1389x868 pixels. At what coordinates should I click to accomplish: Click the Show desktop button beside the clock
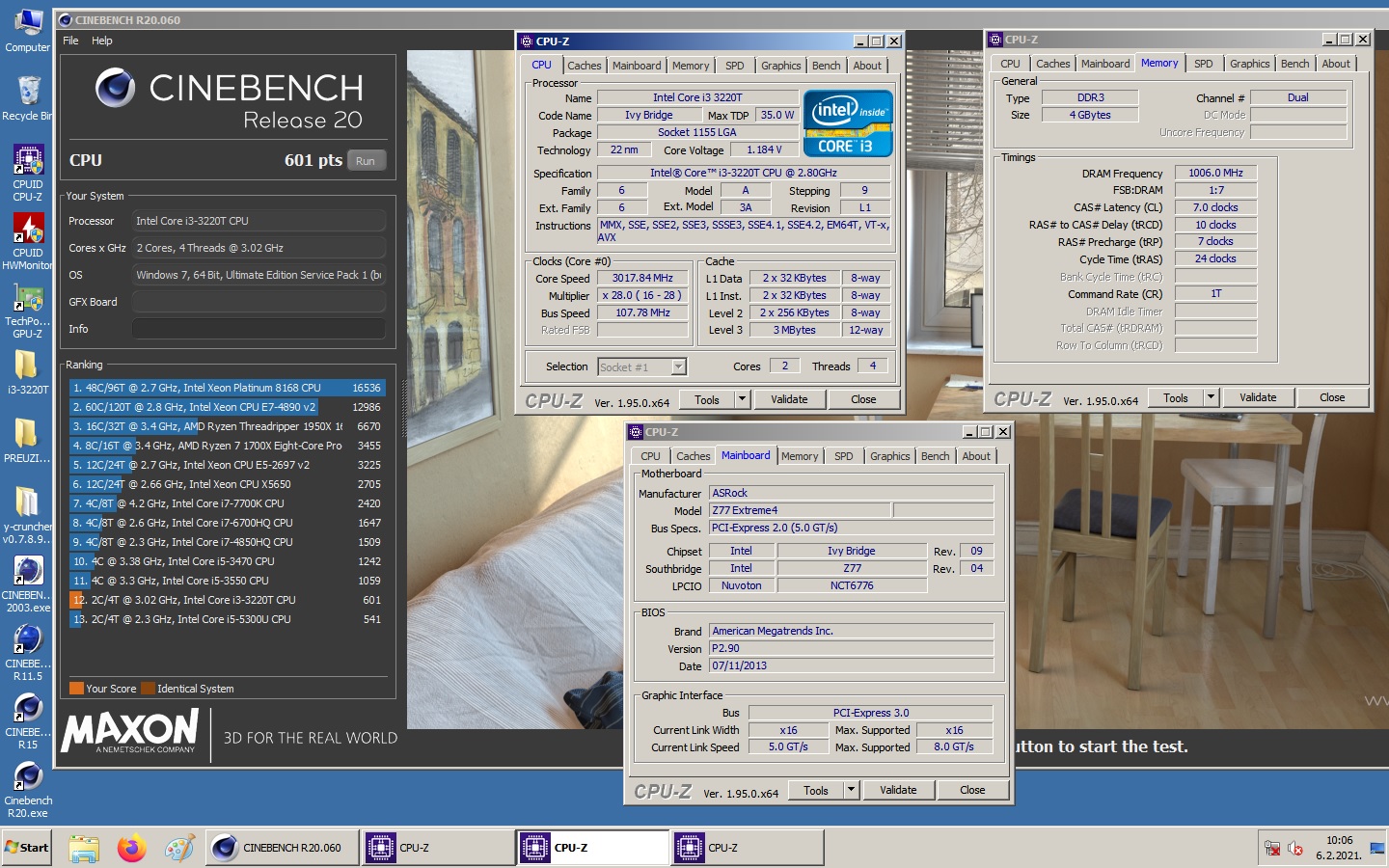coord(1377,848)
